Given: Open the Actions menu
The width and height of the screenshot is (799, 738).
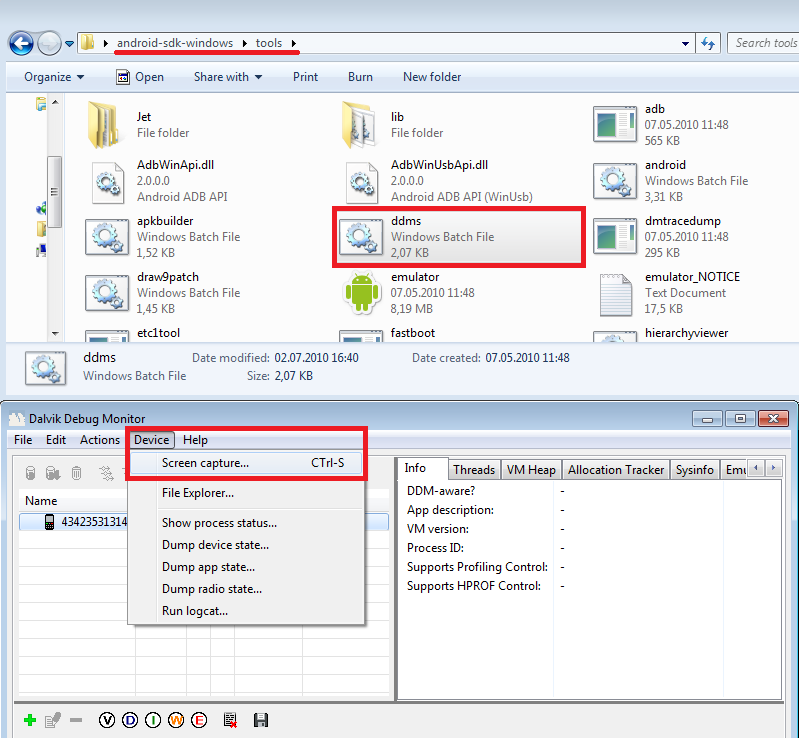Looking at the screenshot, I should pyautogui.click(x=100, y=440).
